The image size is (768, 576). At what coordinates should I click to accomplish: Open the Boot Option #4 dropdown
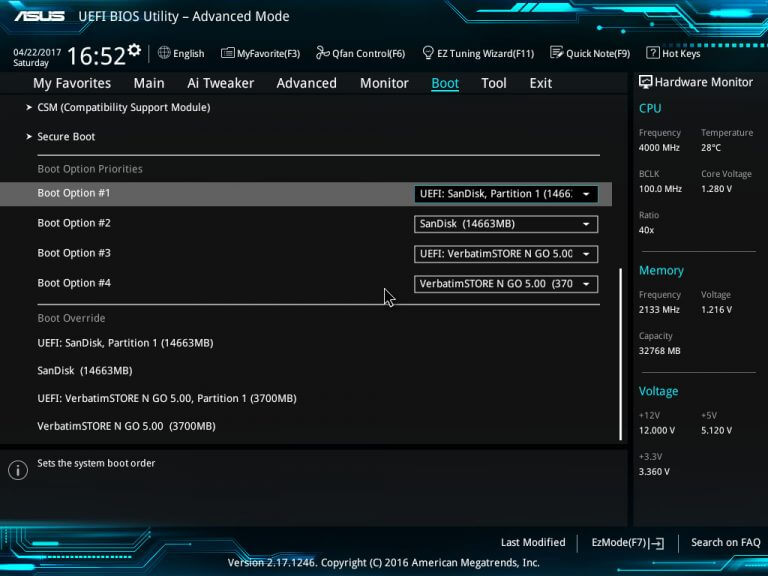point(506,284)
